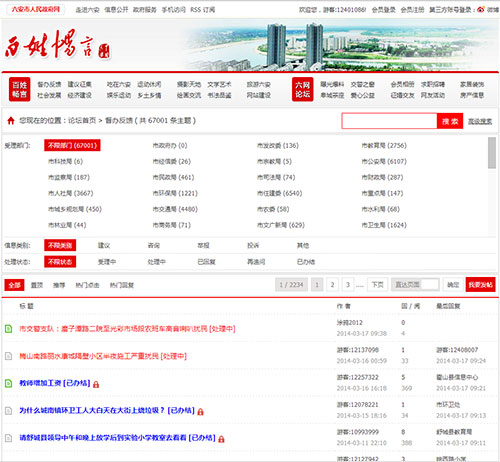500x462 pixels.
Task: Click the red 百姓畅言 navigation badge
Action: (x=19, y=89)
